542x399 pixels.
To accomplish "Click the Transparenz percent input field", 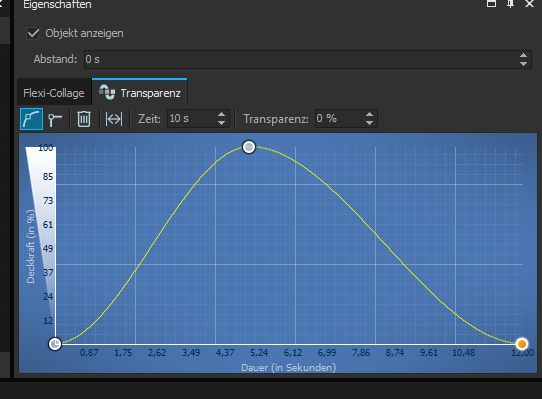I will (339, 119).
